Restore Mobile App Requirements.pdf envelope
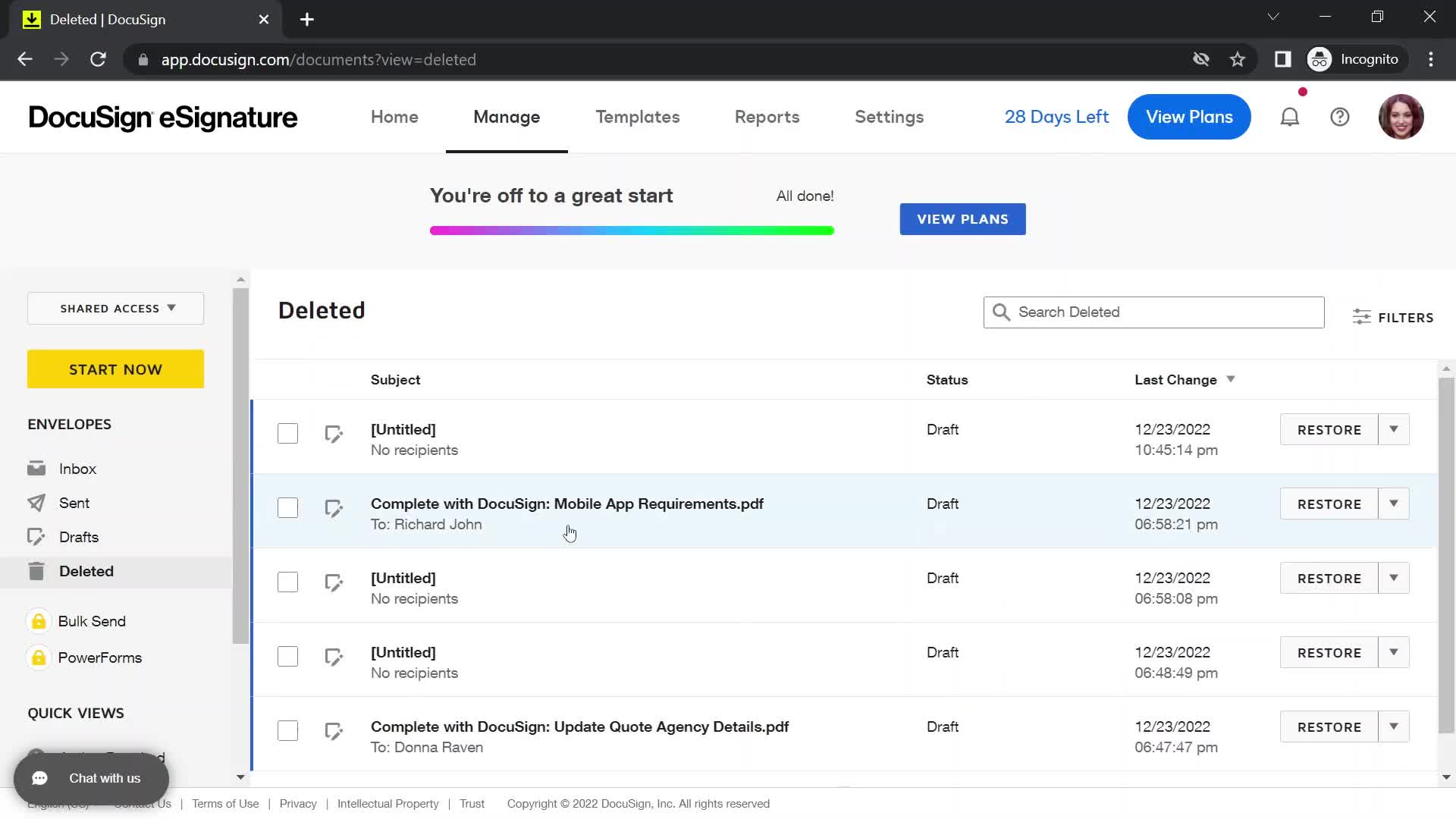The image size is (1456, 819). tap(1330, 504)
